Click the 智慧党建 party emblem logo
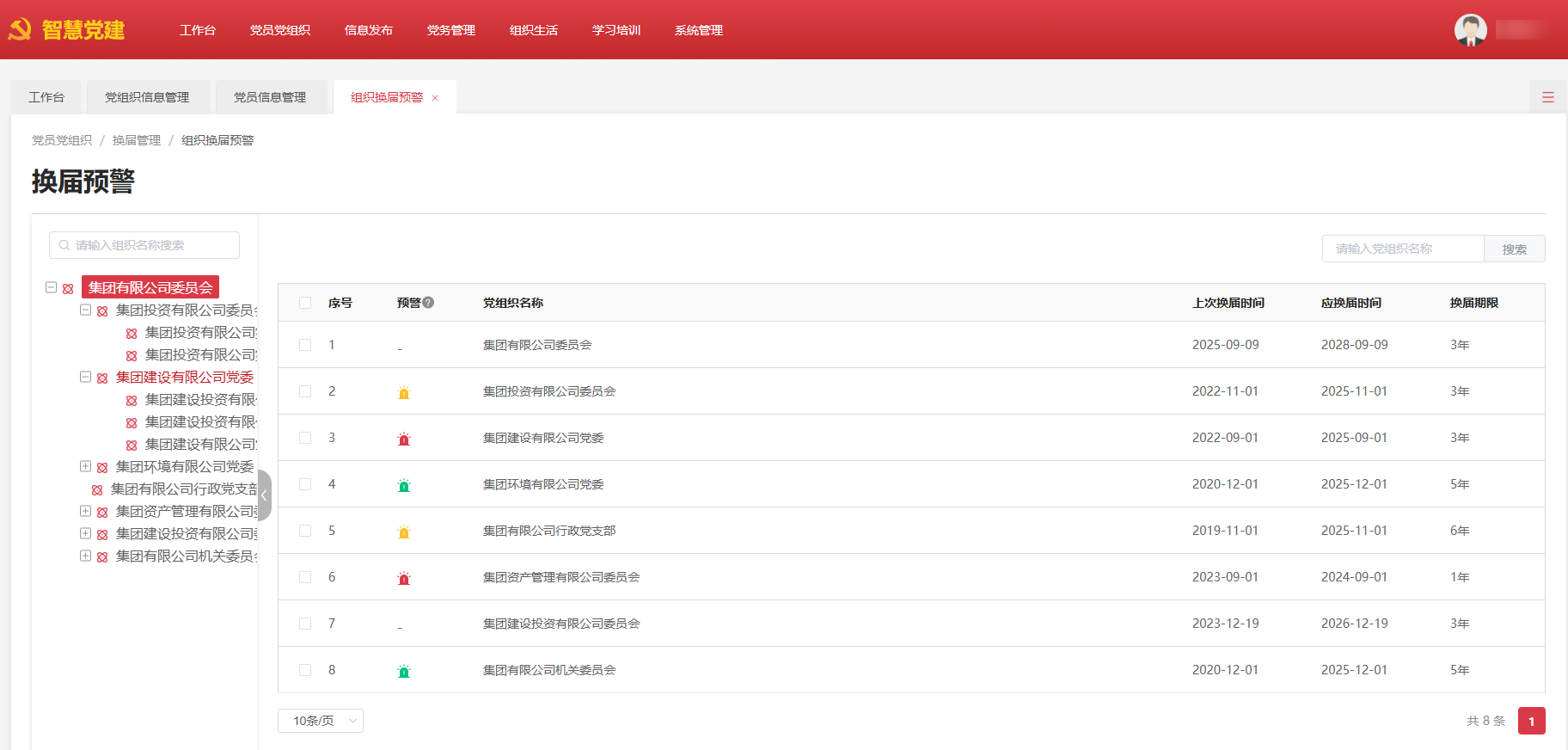 tap(20, 30)
